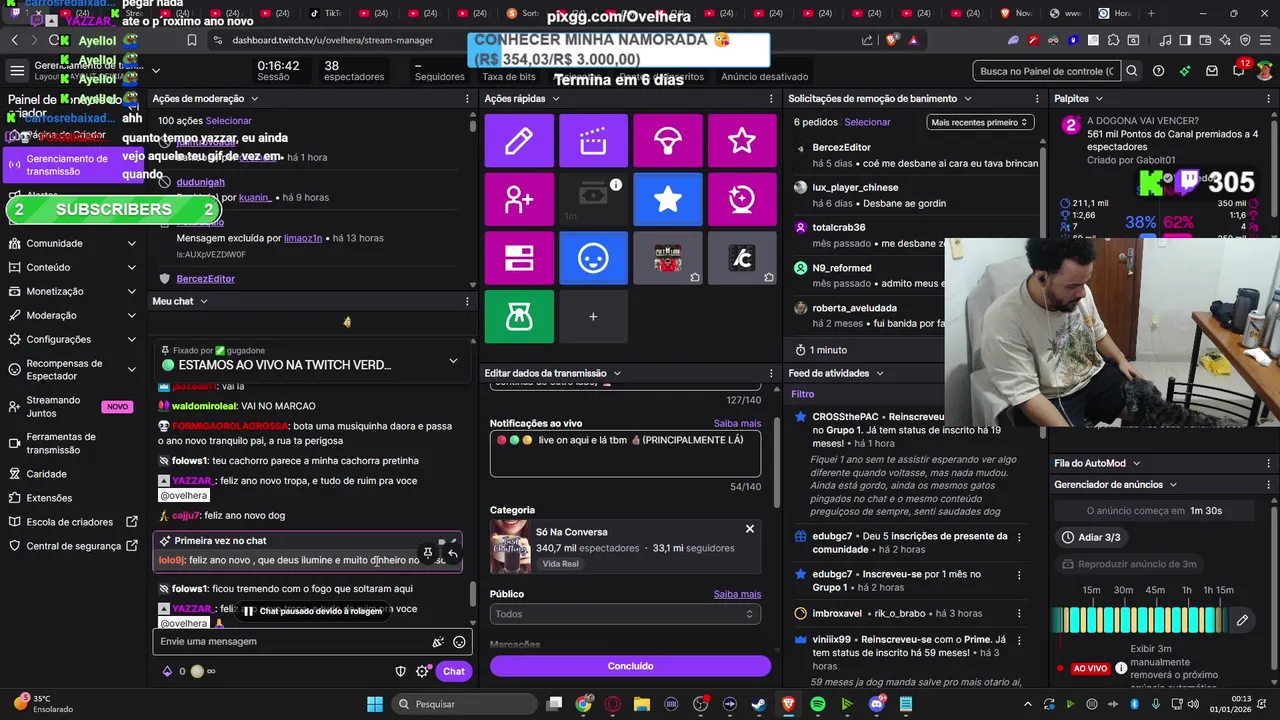Click the blue smiley-face emote quick action
This screenshot has height=720, width=1280.
593,258
